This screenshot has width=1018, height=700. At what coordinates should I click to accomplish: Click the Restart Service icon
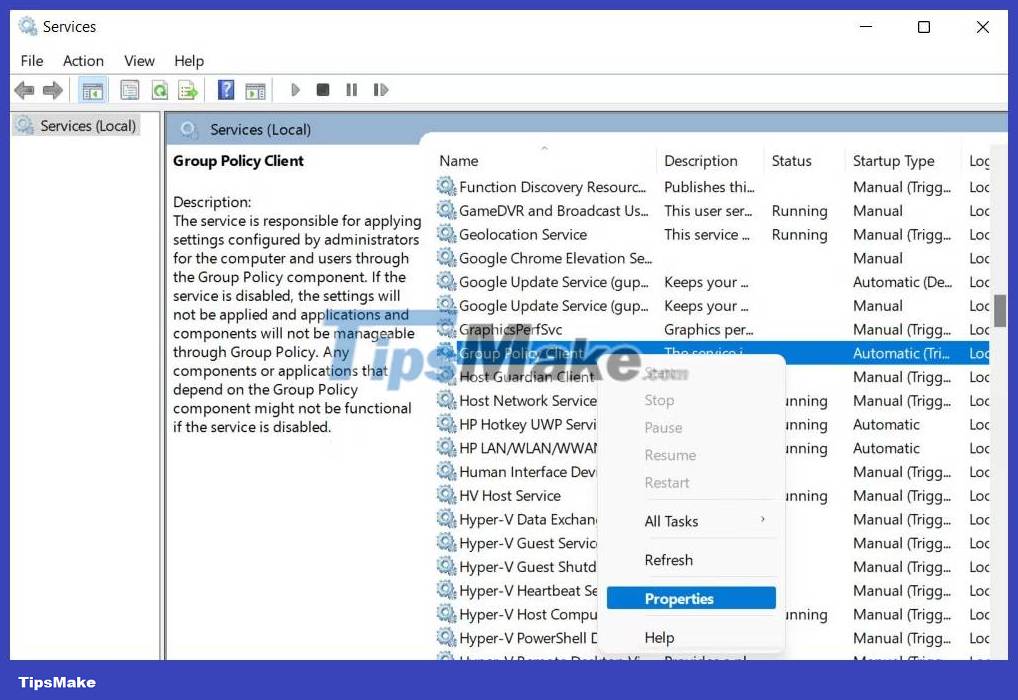click(381, 89)
